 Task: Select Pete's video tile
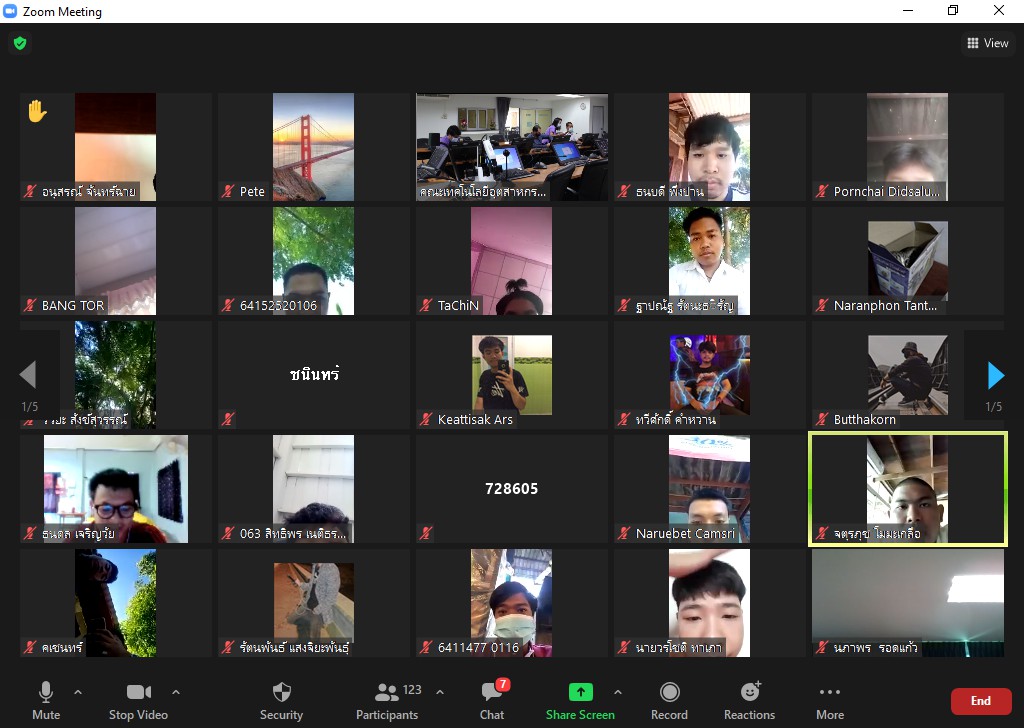(313, 146)
